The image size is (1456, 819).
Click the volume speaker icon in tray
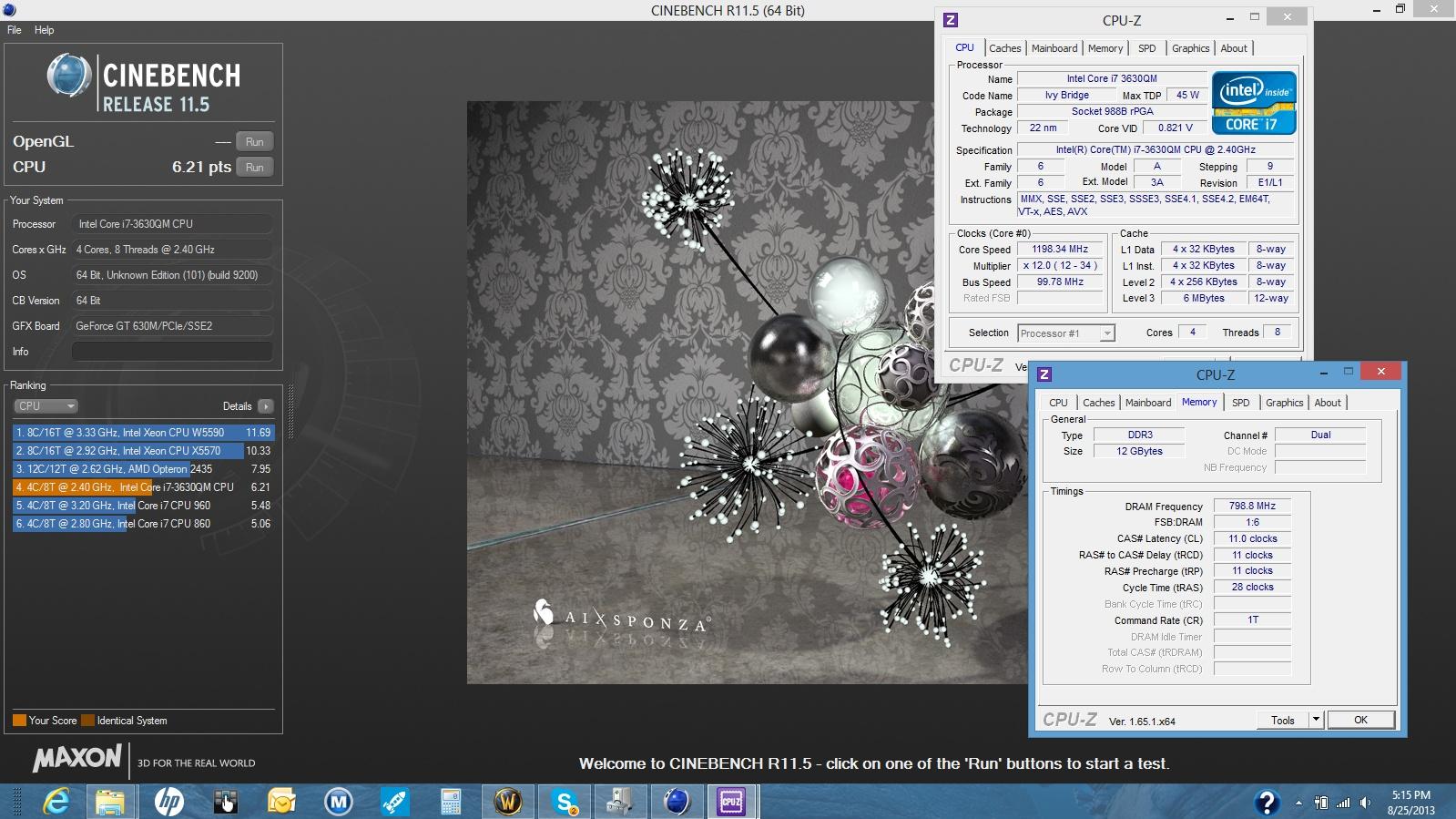click(x=1365, y=803)
